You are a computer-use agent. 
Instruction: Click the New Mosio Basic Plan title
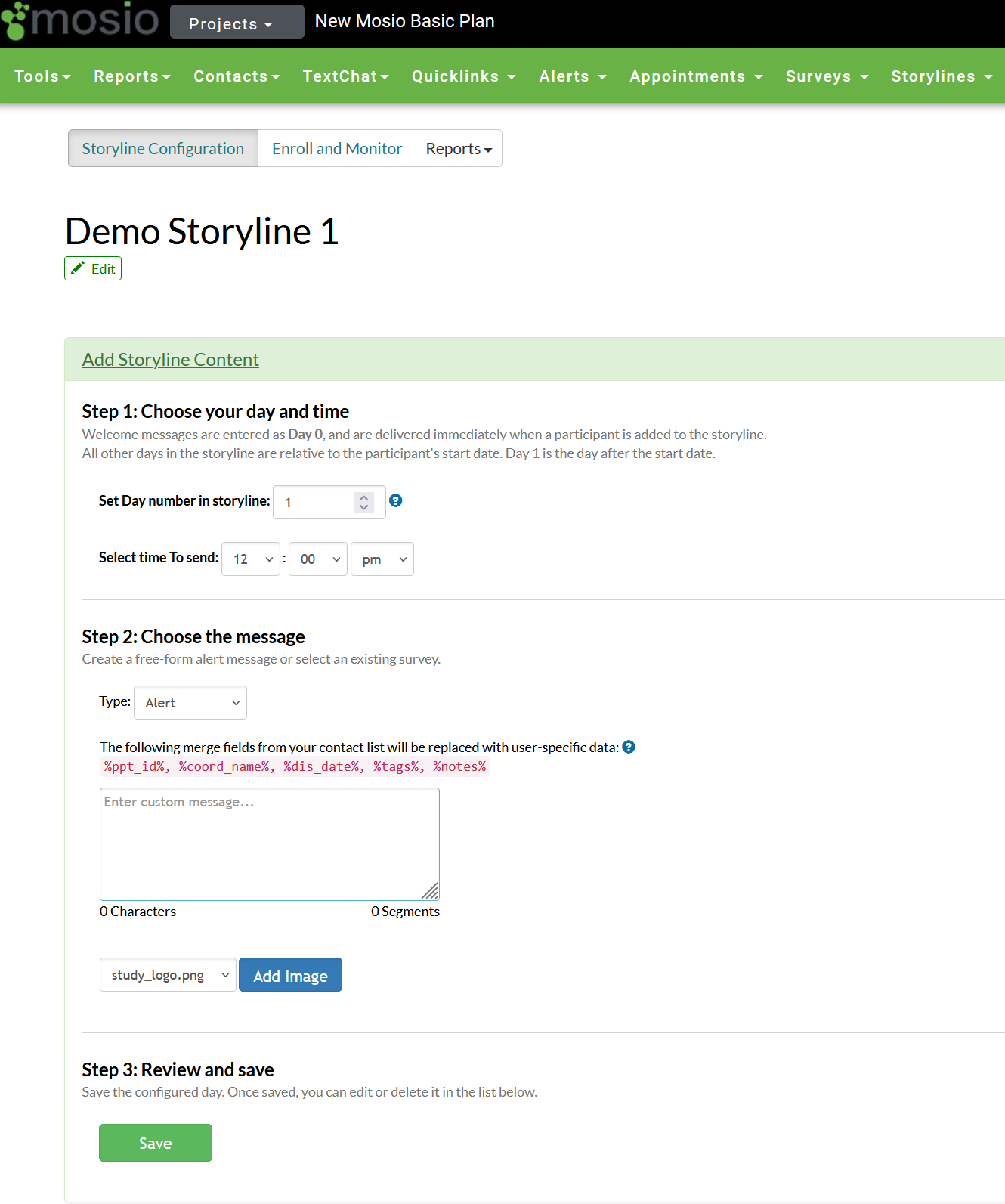click(404, 21)
